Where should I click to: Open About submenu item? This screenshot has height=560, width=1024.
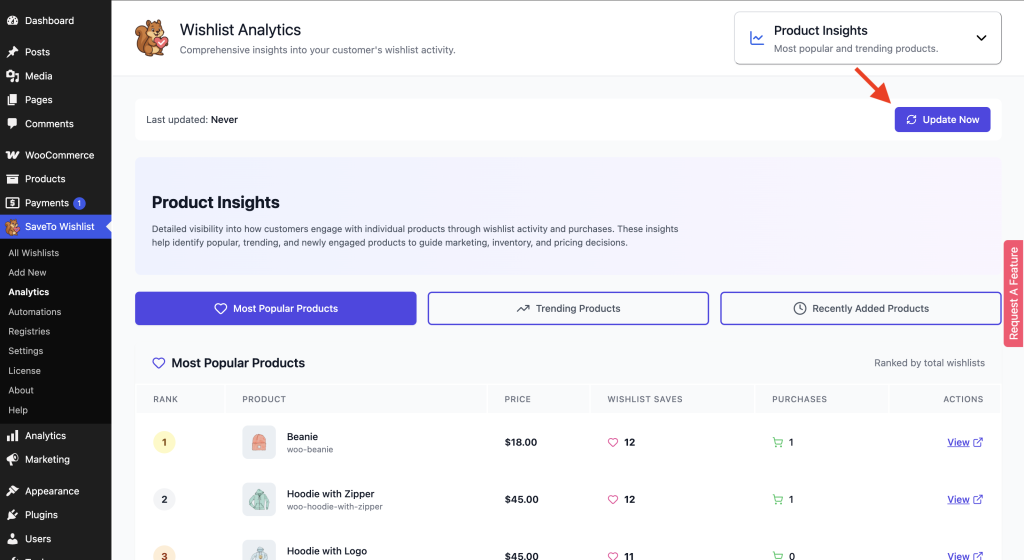[21, 390]
